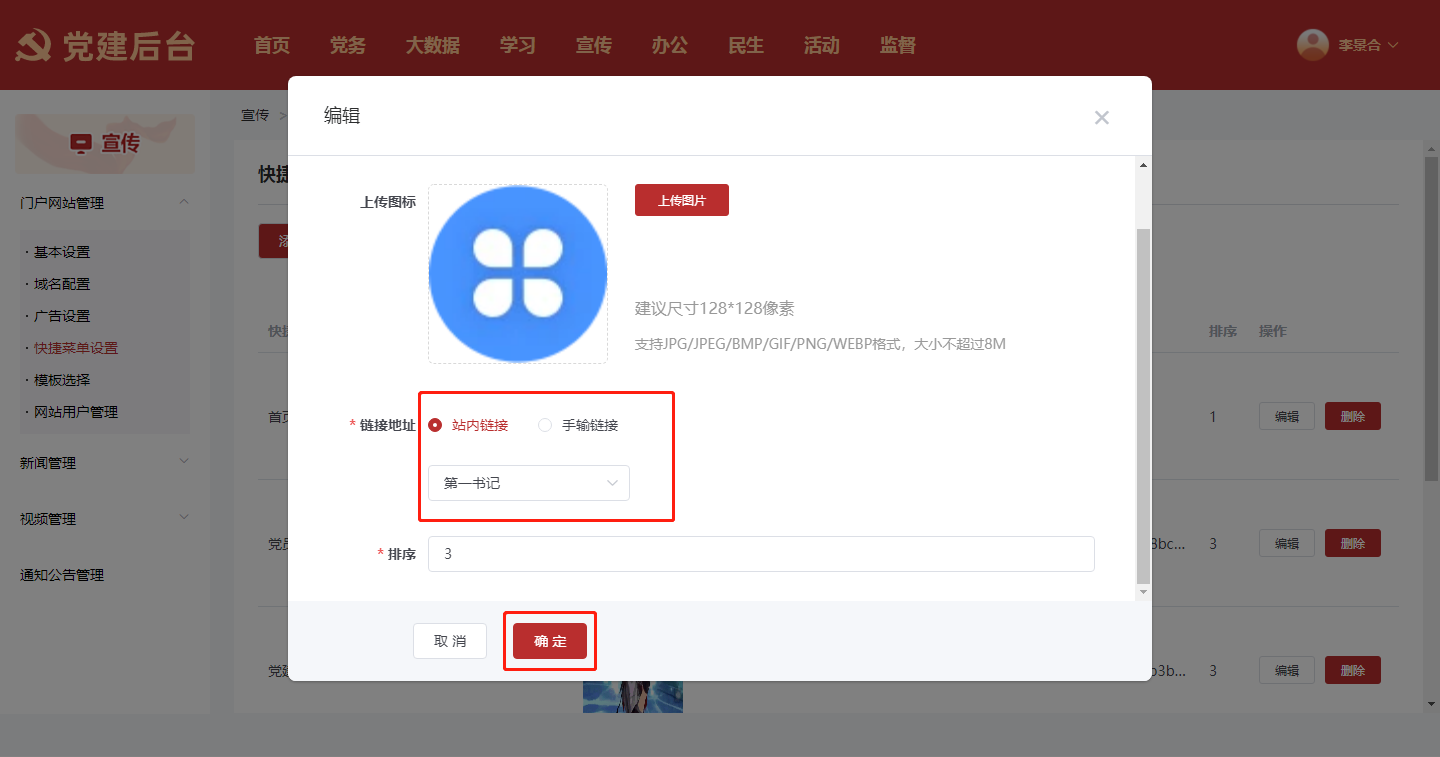Select the 手输链接 radio option
This screenshot has height=757, width=1440.
pyautogui.click(x=545, y=425)
